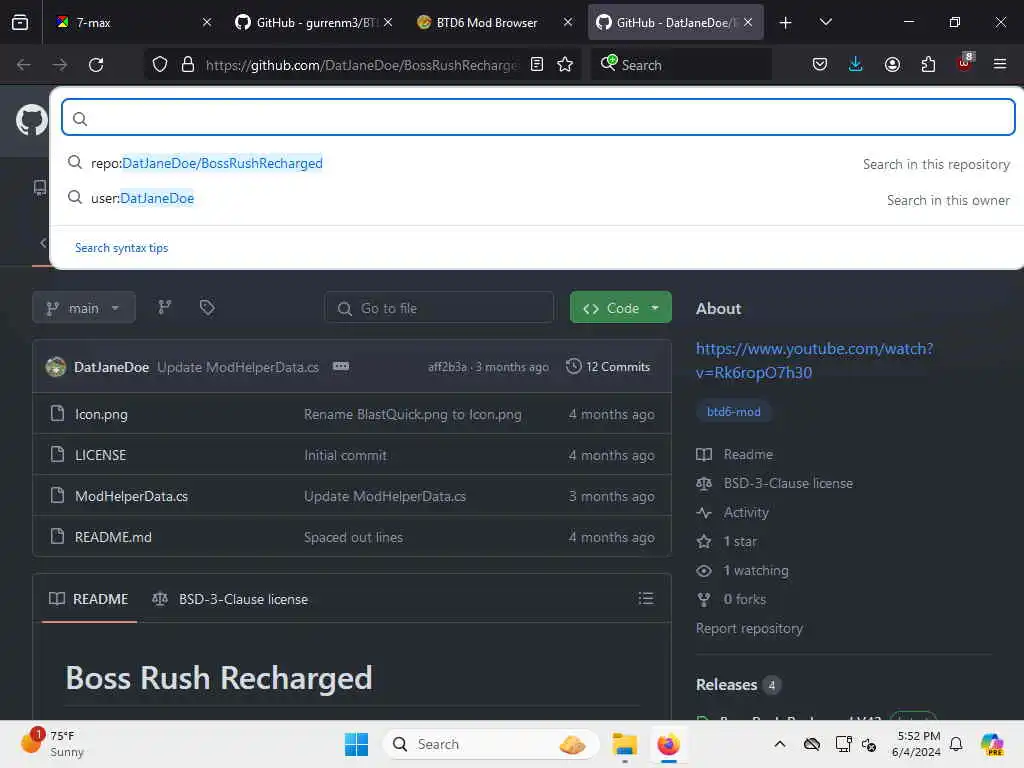Screen dimensions: 1024x768
Task: Bookmark this page with star
Action: point(565,65)
